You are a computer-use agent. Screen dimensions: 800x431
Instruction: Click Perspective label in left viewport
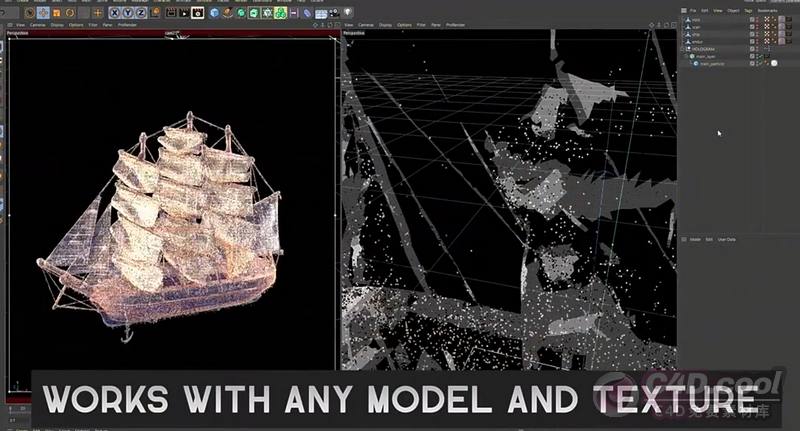(18, 33)
